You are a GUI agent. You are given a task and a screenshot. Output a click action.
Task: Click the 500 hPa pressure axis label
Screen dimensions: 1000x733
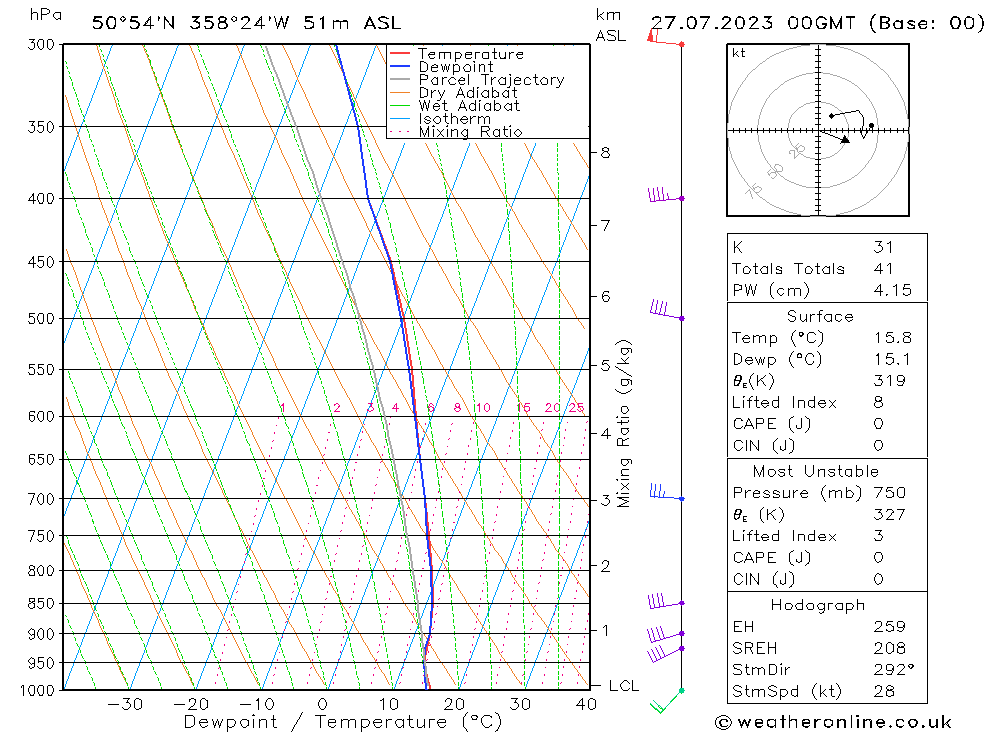[x=41, y=318]
